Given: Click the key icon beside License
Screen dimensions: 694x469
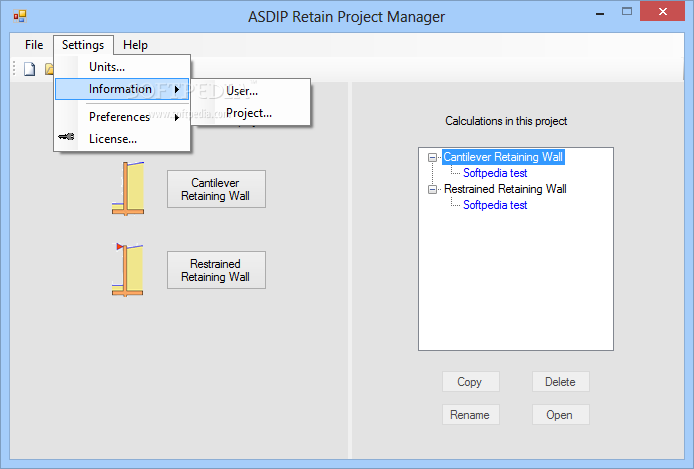Looking at the screenshot, I should point(66,137).
